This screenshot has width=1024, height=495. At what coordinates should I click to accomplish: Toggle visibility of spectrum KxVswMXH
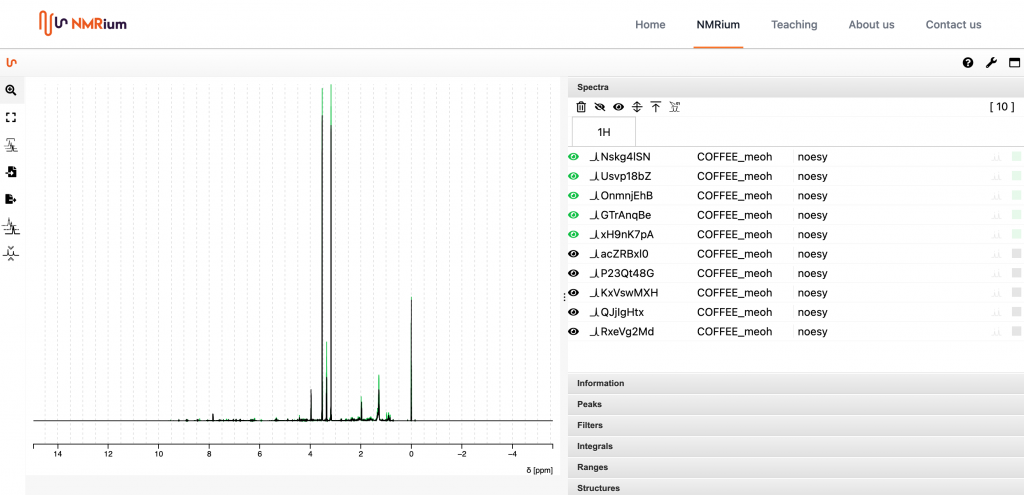pos(573,293)
